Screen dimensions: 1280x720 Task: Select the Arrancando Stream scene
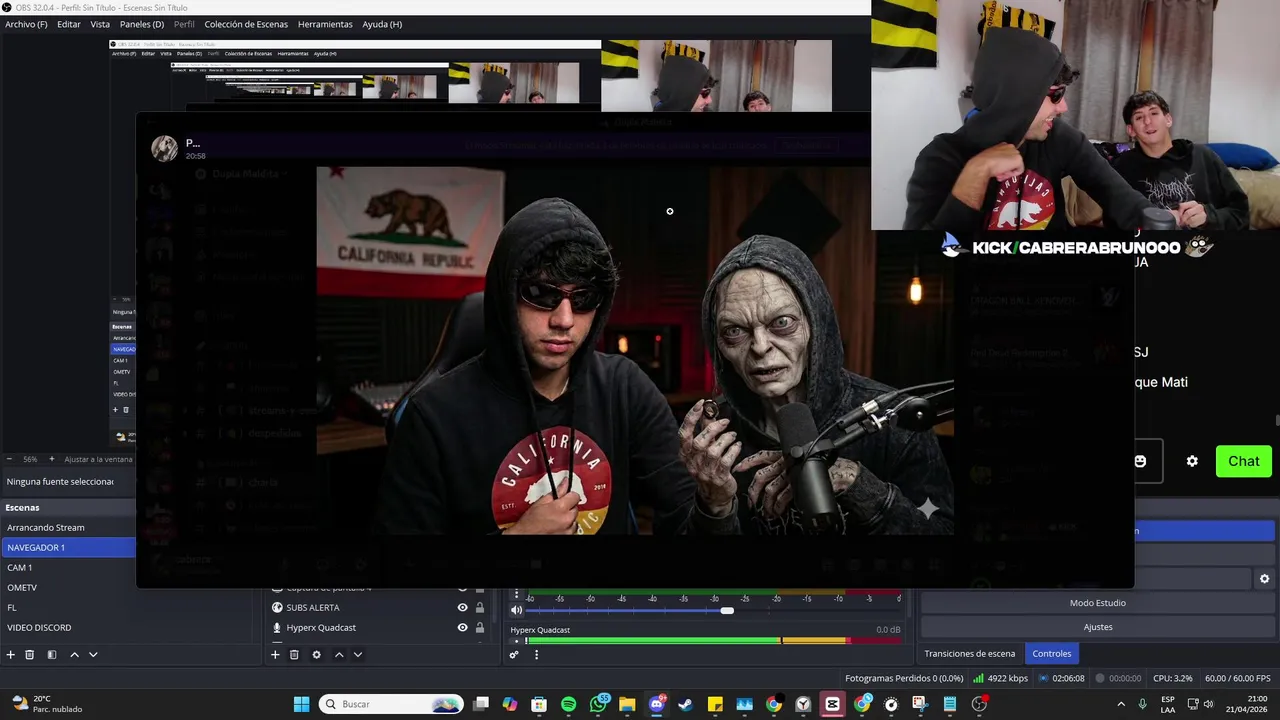tap(68, 527)
